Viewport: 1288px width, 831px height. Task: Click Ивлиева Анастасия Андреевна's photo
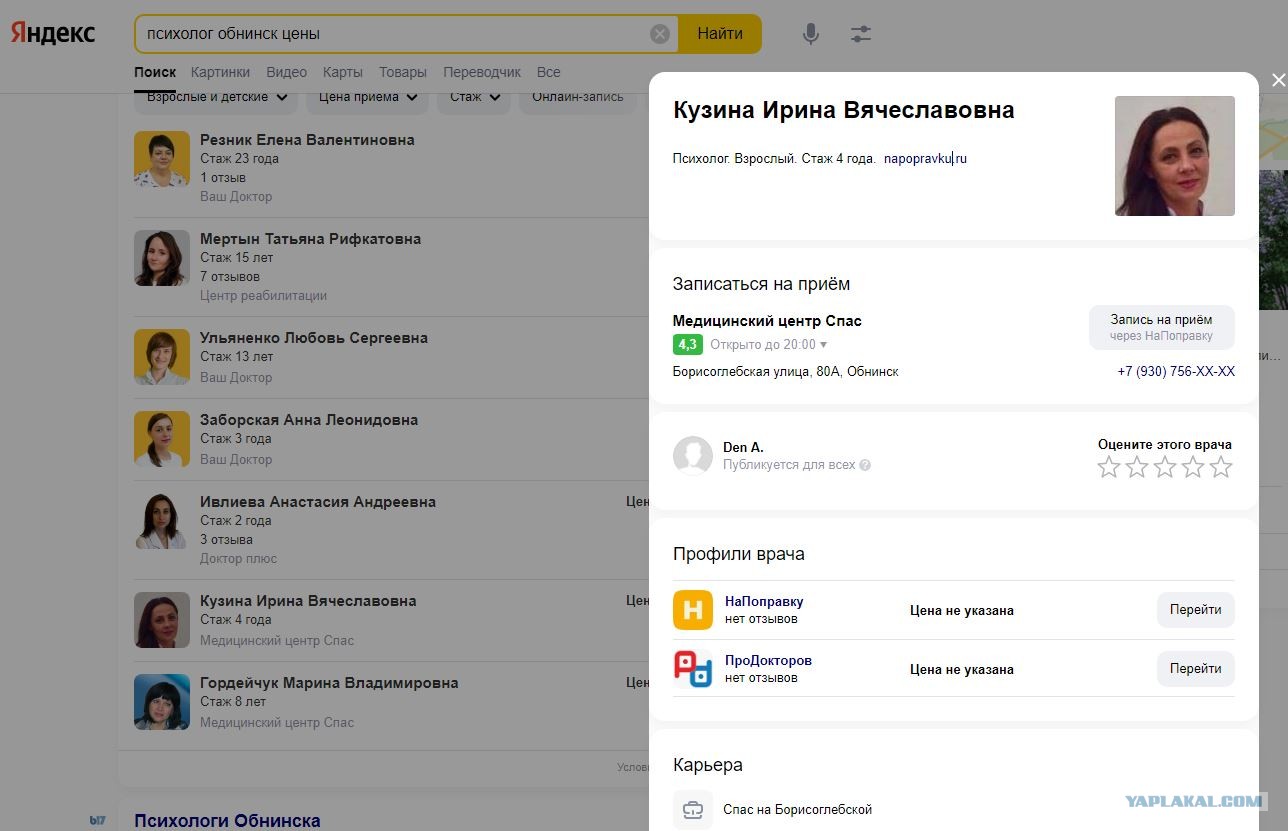coord(162,521)
